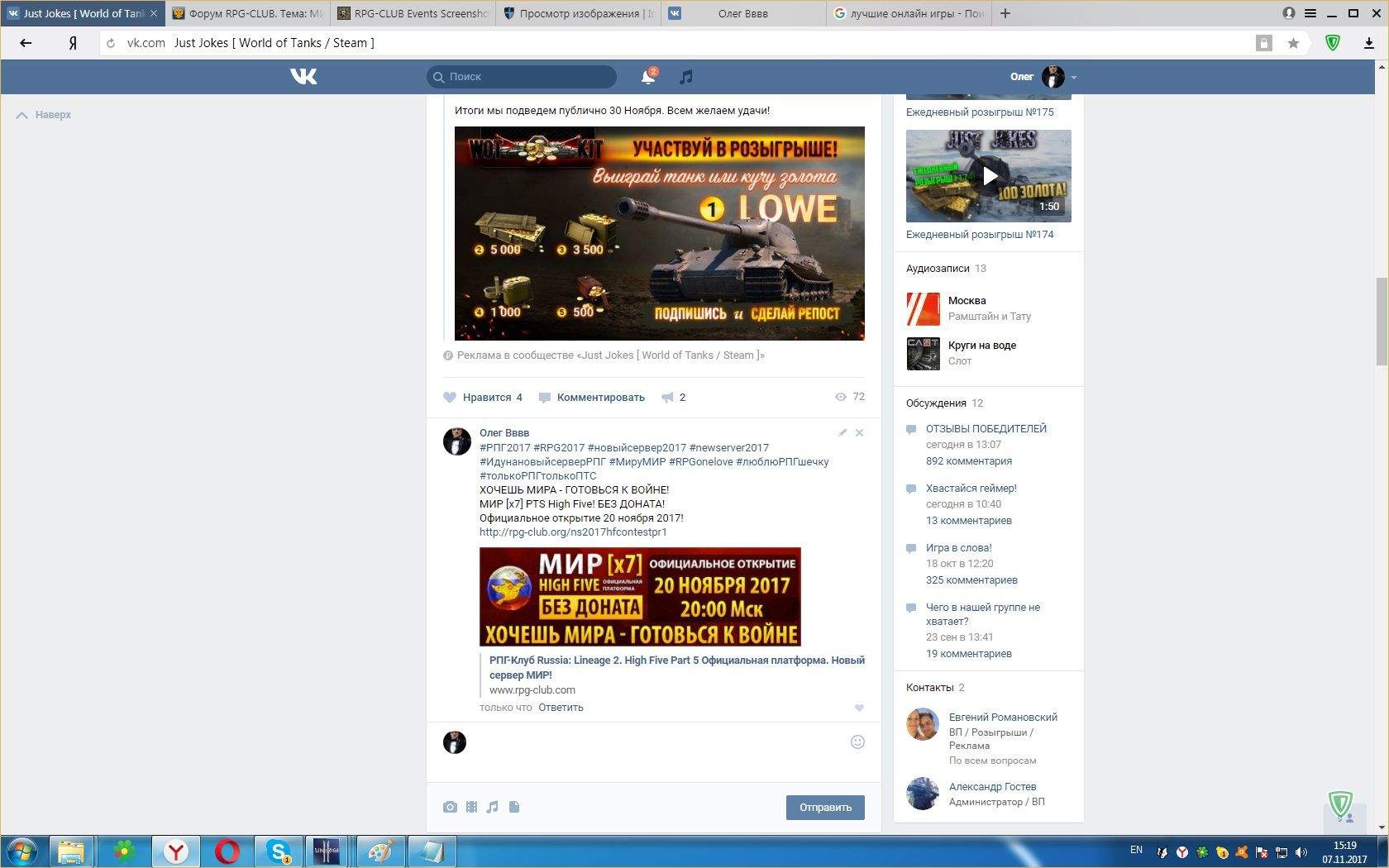Image resolution: width=1389 pixels, height=868 pixels.
Task: Open rpg-club.org/ns2017hfcontestpr1 link
Action: [x=573, y=532]
